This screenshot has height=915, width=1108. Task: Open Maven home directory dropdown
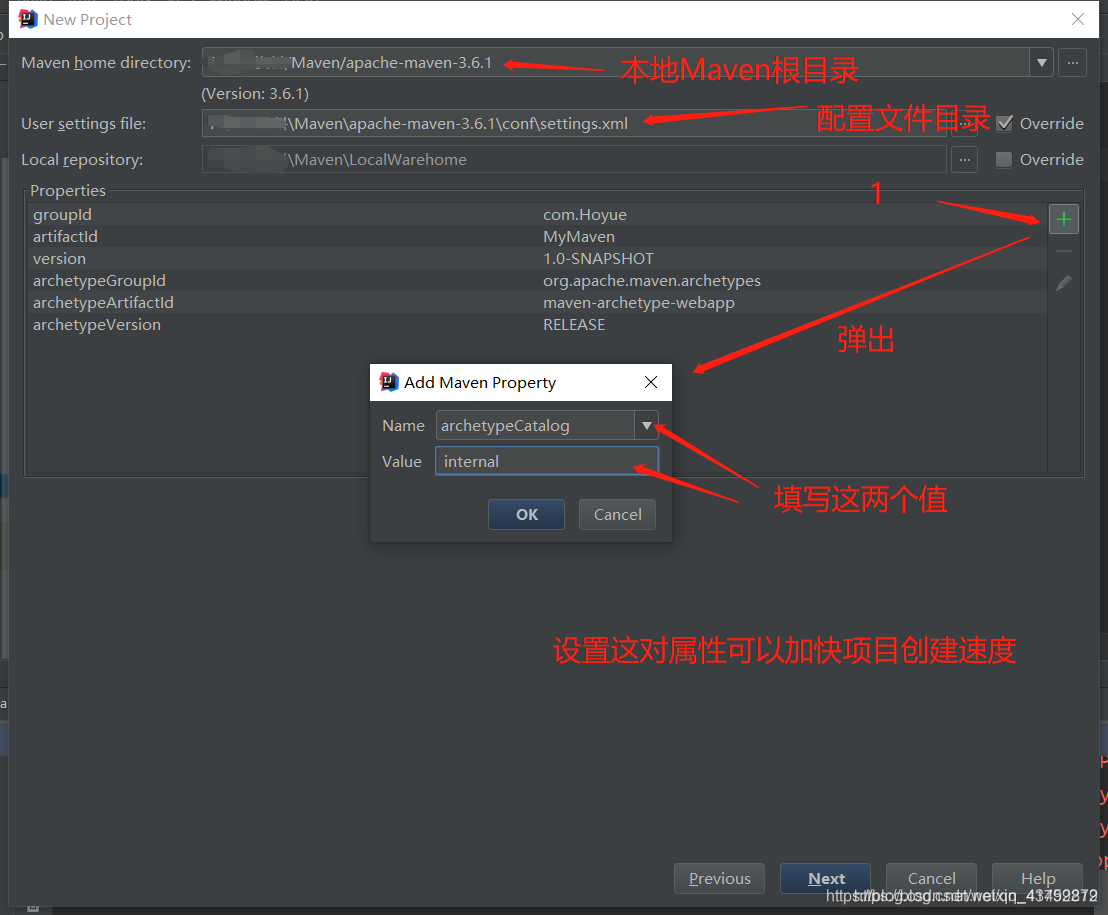1042,63
